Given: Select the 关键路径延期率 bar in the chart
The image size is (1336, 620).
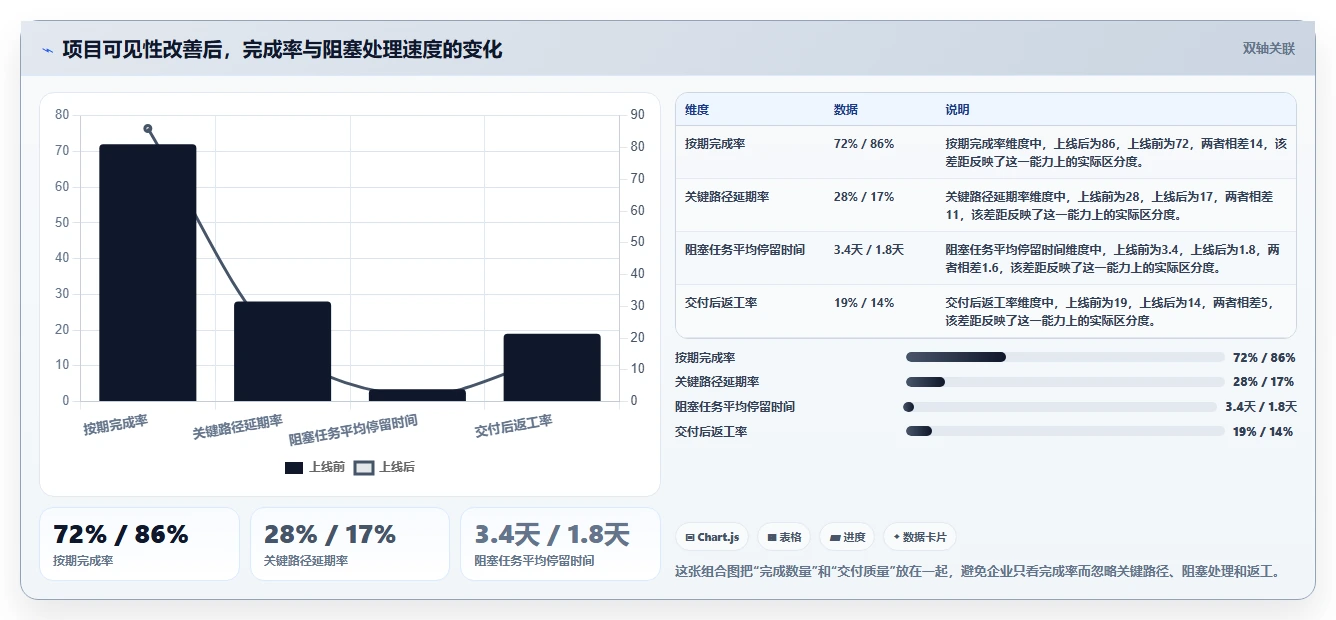Looking at the screenshot, I should coord(282,351).
